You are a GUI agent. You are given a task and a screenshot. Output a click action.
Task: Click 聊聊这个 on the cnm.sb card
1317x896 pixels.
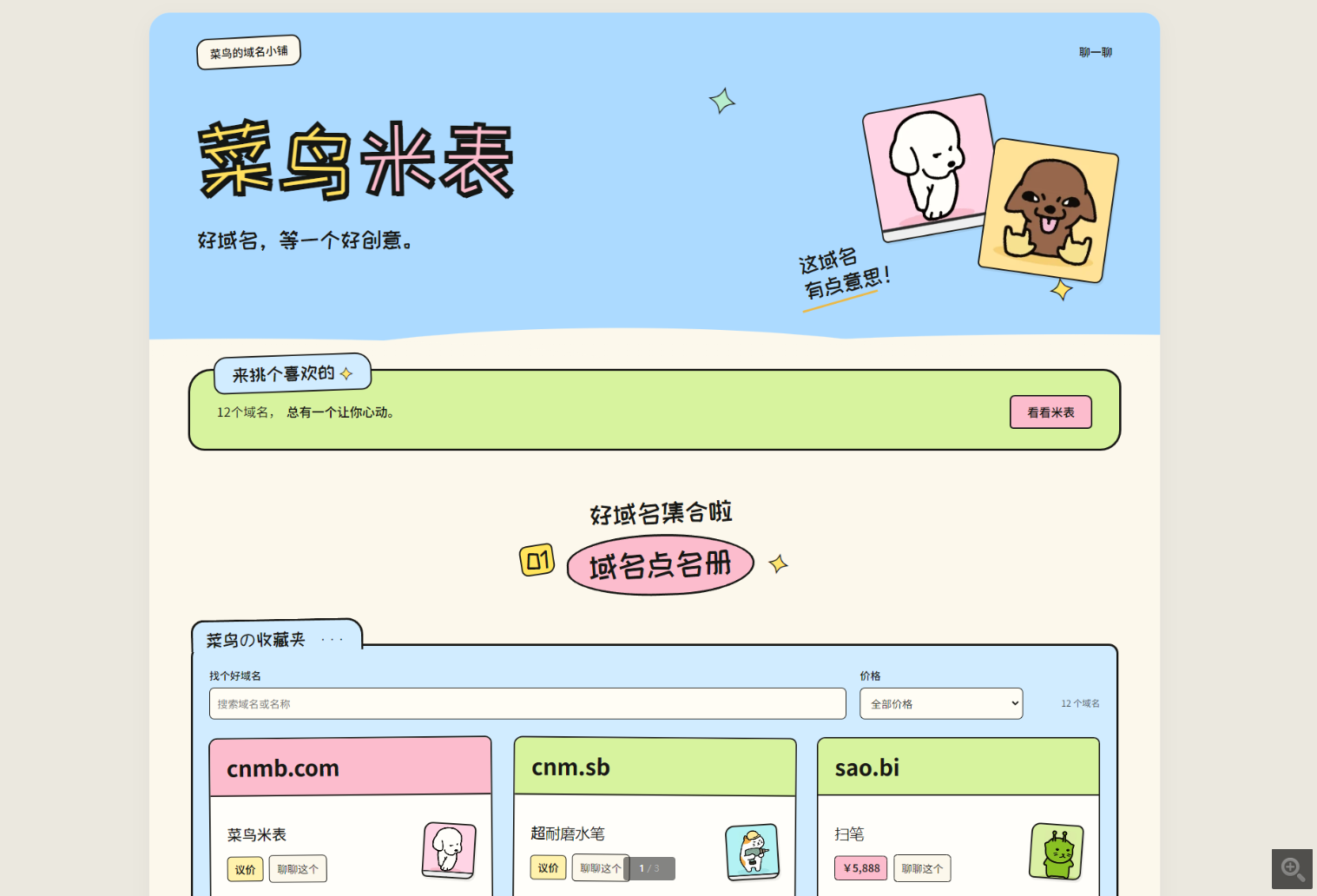(x=600, y=868)
